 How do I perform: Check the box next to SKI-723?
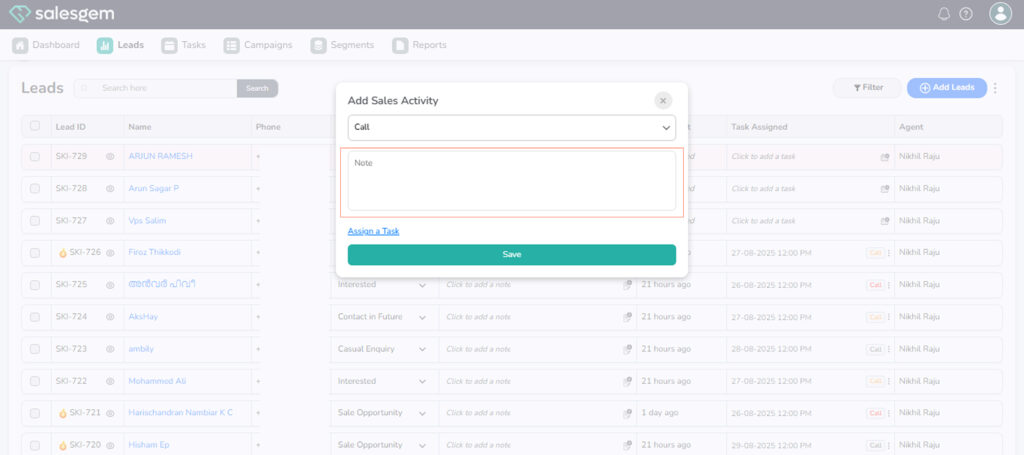pyautogui.click(x=35, y=349)
